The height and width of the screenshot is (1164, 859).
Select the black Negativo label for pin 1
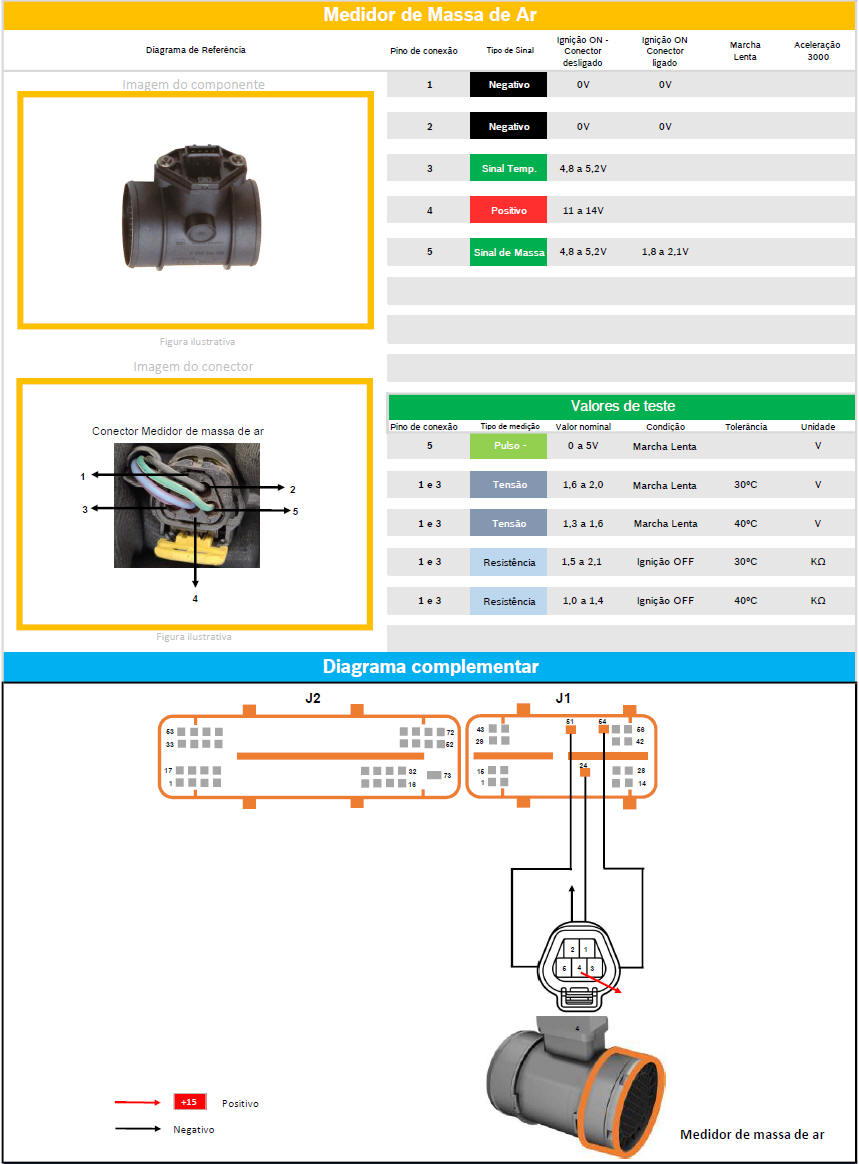(508, 86)
